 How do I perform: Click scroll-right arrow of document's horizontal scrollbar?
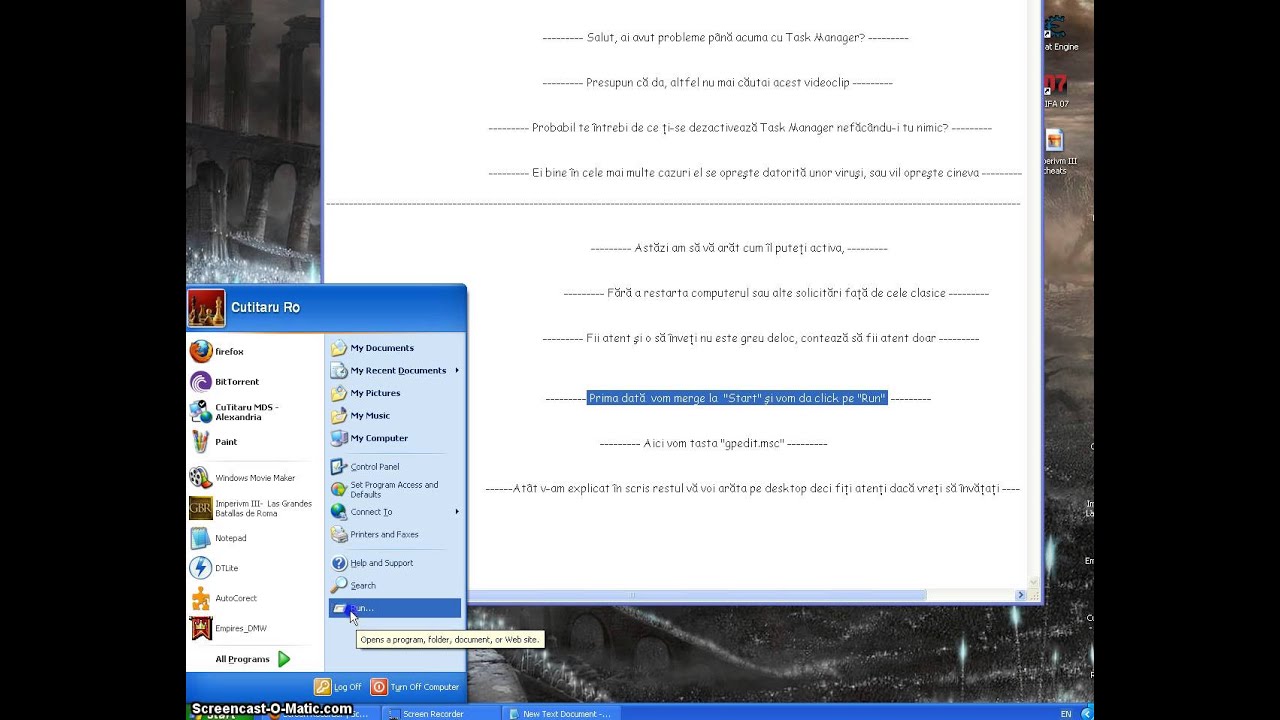1020,595
